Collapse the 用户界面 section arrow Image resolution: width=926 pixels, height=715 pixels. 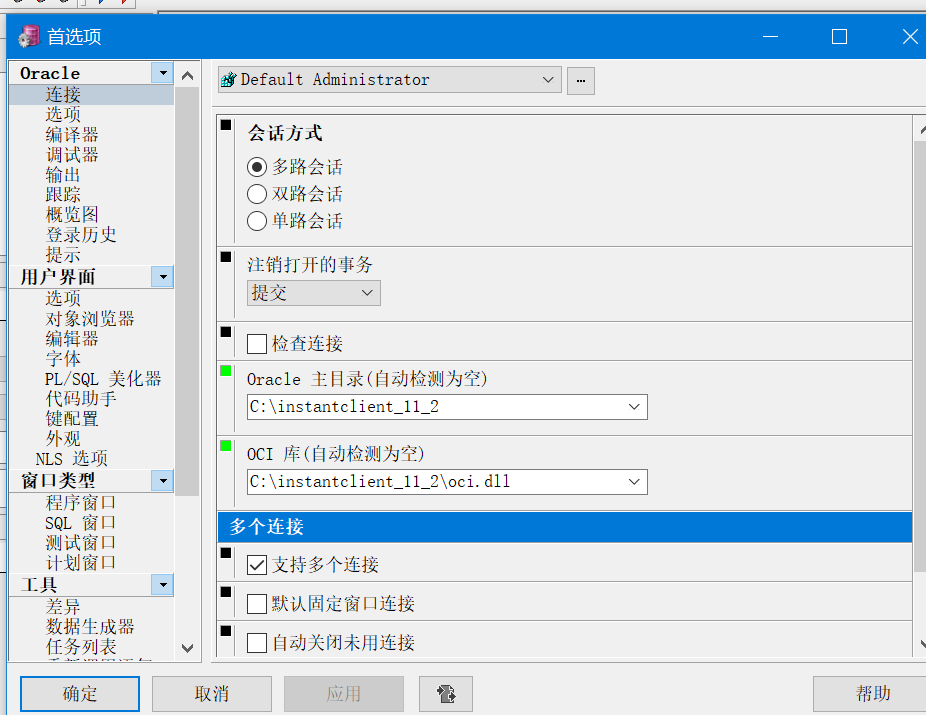coord(162,276)
